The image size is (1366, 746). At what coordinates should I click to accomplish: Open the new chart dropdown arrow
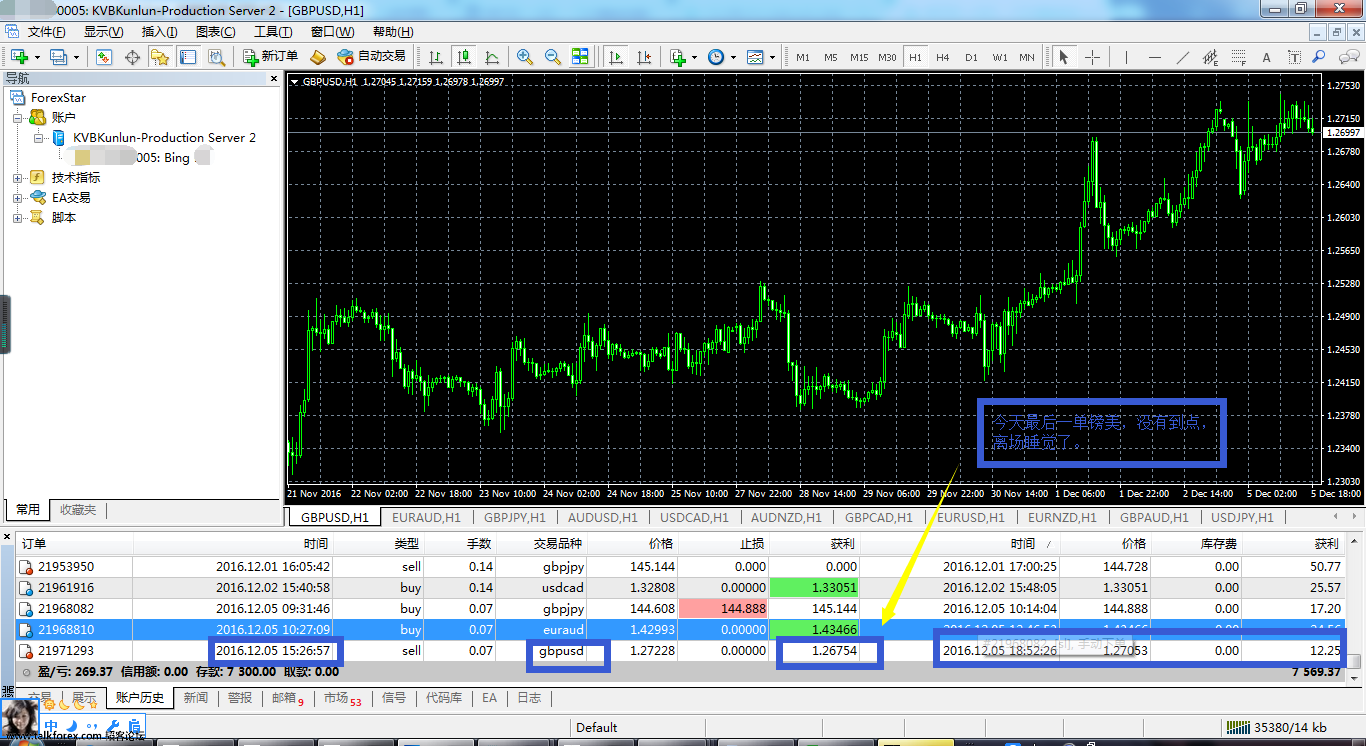point(36,57)
